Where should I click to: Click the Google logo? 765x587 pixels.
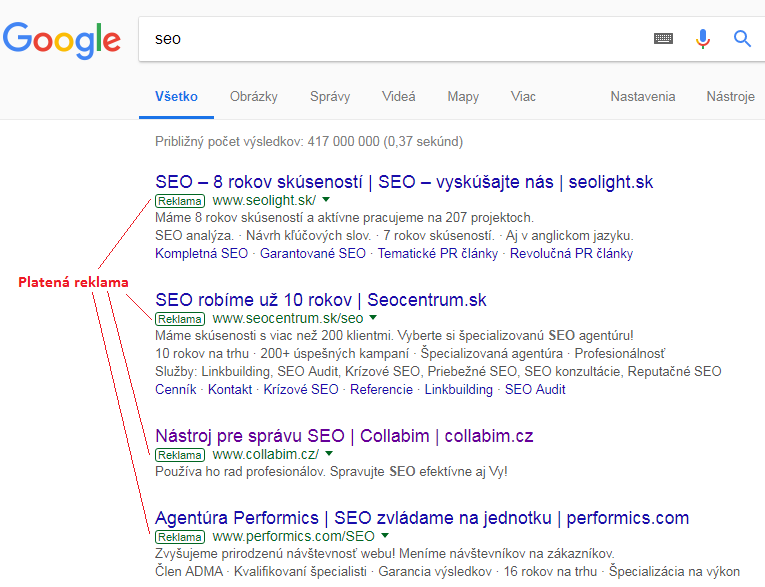pos(61,40)
